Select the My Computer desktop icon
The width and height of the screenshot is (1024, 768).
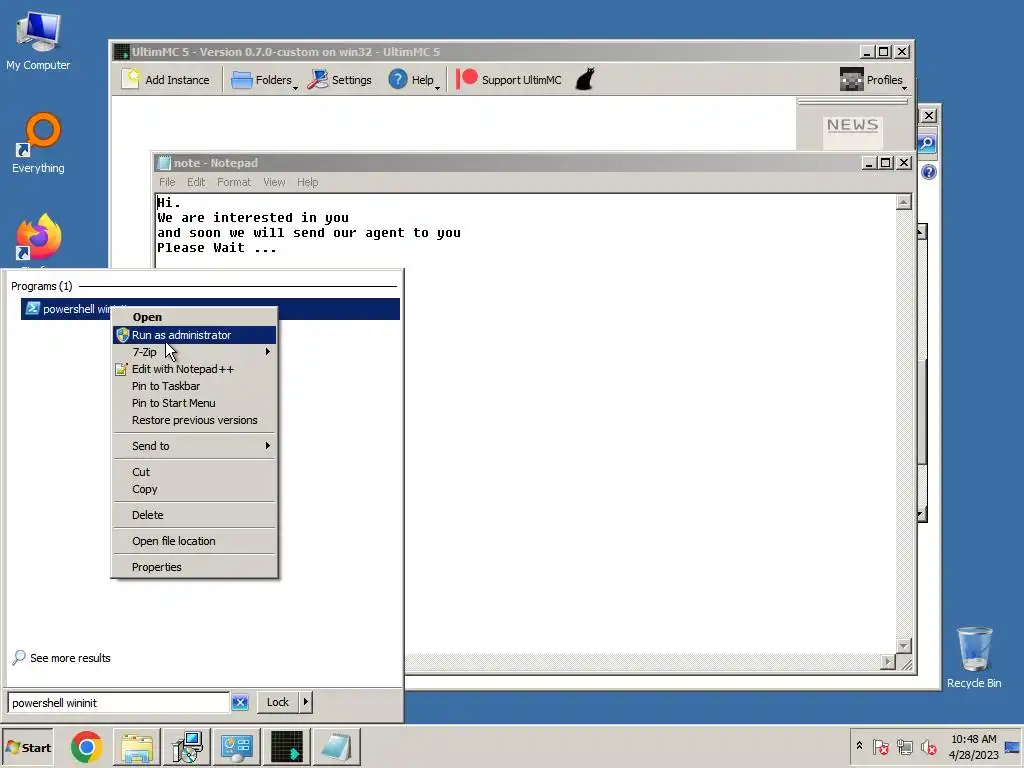(38, 40)
